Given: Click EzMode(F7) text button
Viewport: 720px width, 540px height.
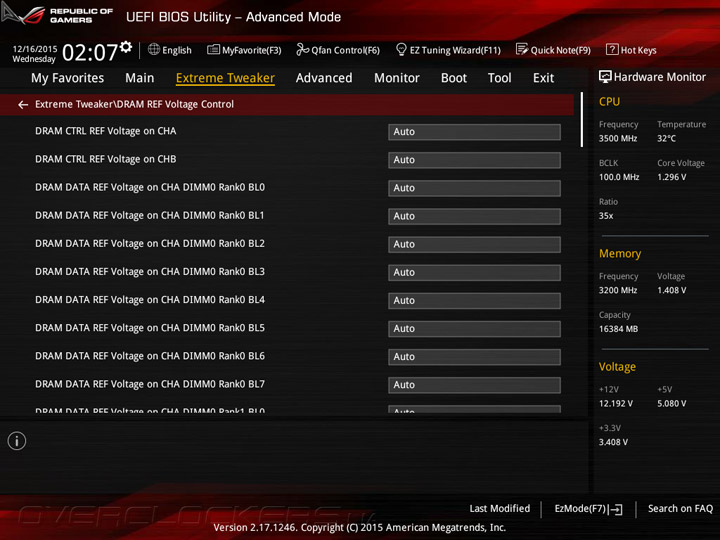Looking at the screenshot, I should [580, 508].
